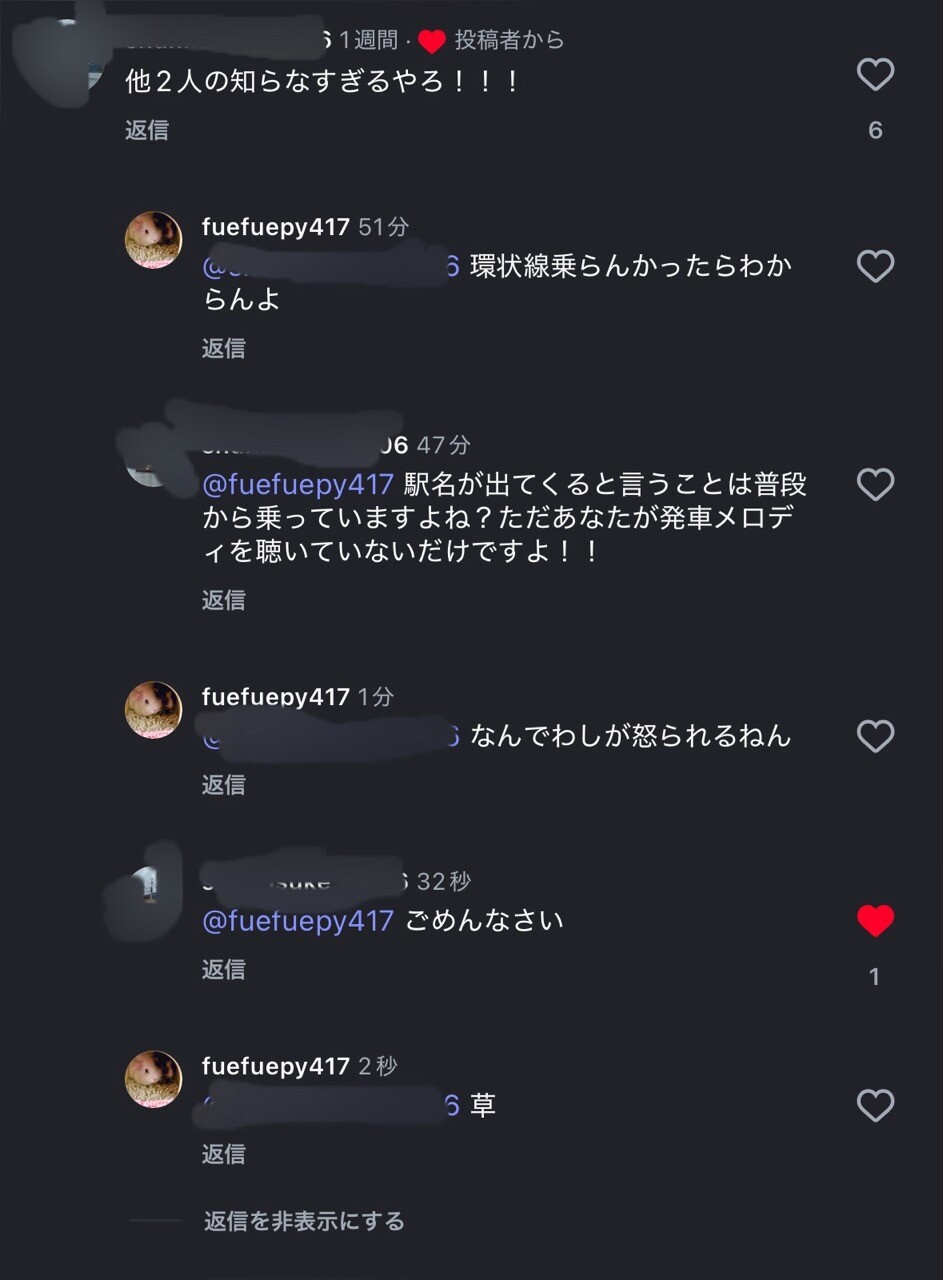Like the 草 comment
Image resolution: width=943 pixels, height=1280 pixels.
click(x=875, y=1105)
